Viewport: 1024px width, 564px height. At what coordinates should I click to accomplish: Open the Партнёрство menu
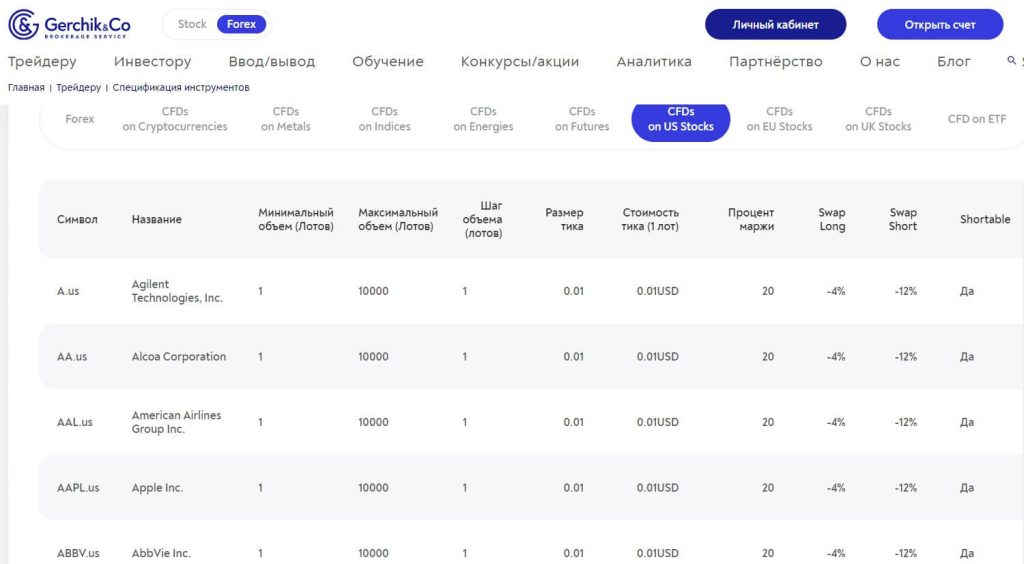click(x=776, y=61)
